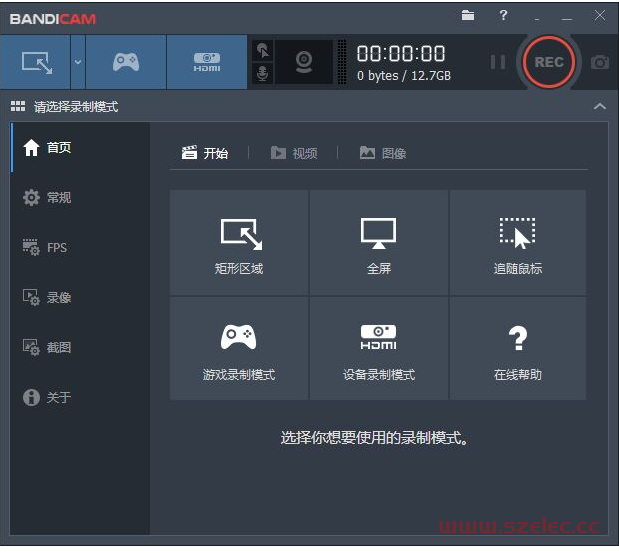Image resolution: width=619 pixels, height=553 pixels.
Task: Choose the 追随鼠标 follow mouse tile
Action: (518, 242)
